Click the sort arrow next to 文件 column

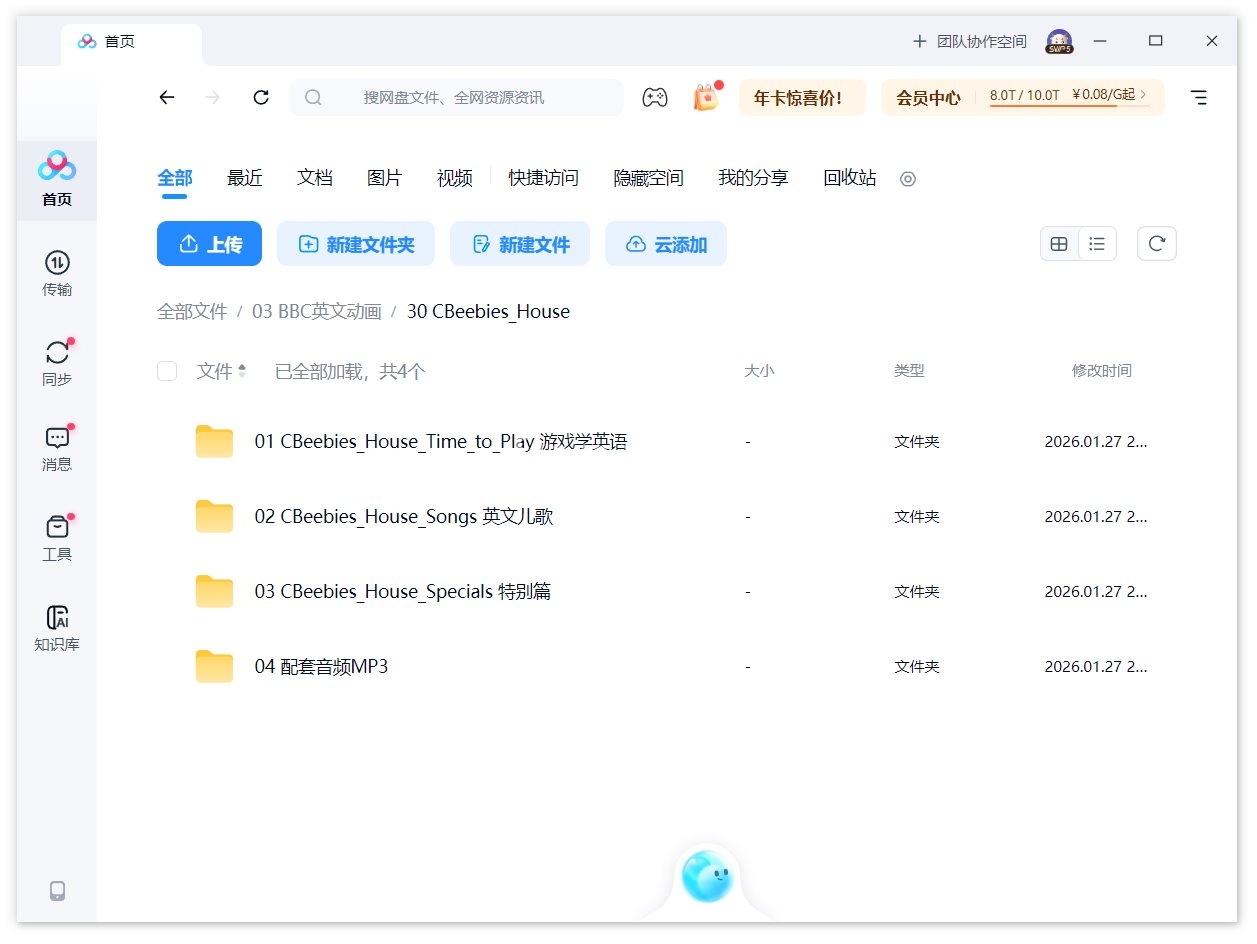pyautogui.click(x=240, y=370)
